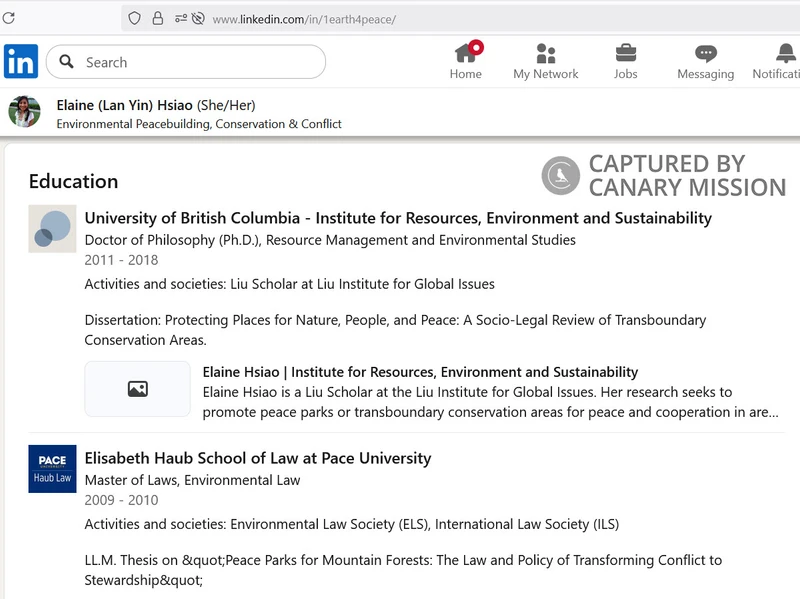Click the '2009 - 2010' date range
Viewport: 800px width, 599px height.
pyautogui.click(x=121, y=500)
